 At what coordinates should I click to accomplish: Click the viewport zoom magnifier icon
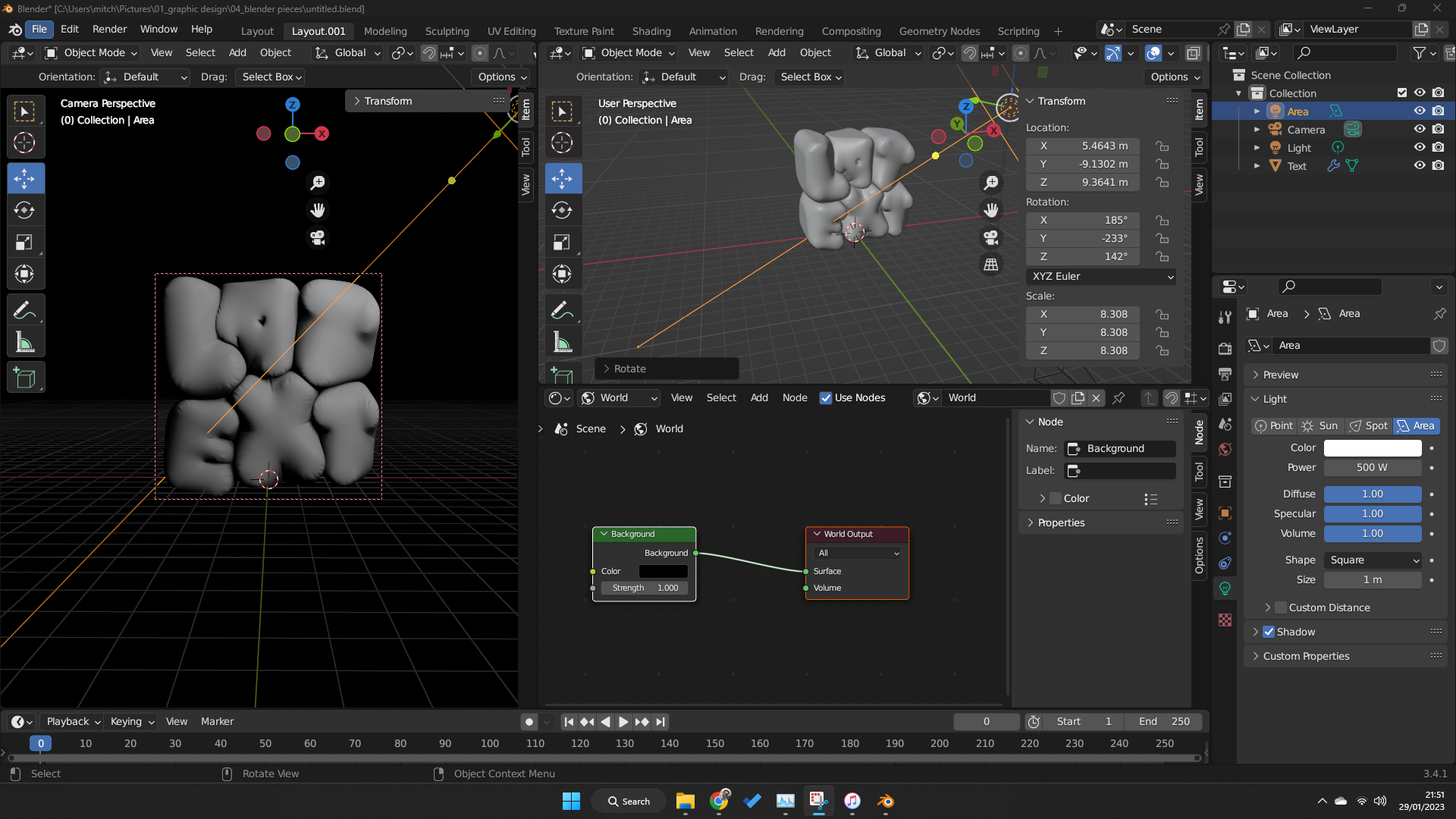tap(318, 183)
